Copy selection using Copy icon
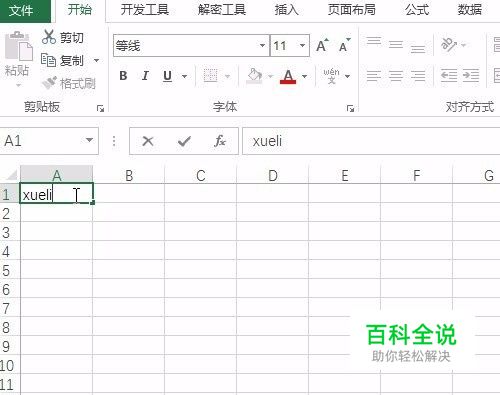Screen dimensions: 500x395 tap(48, 60)
